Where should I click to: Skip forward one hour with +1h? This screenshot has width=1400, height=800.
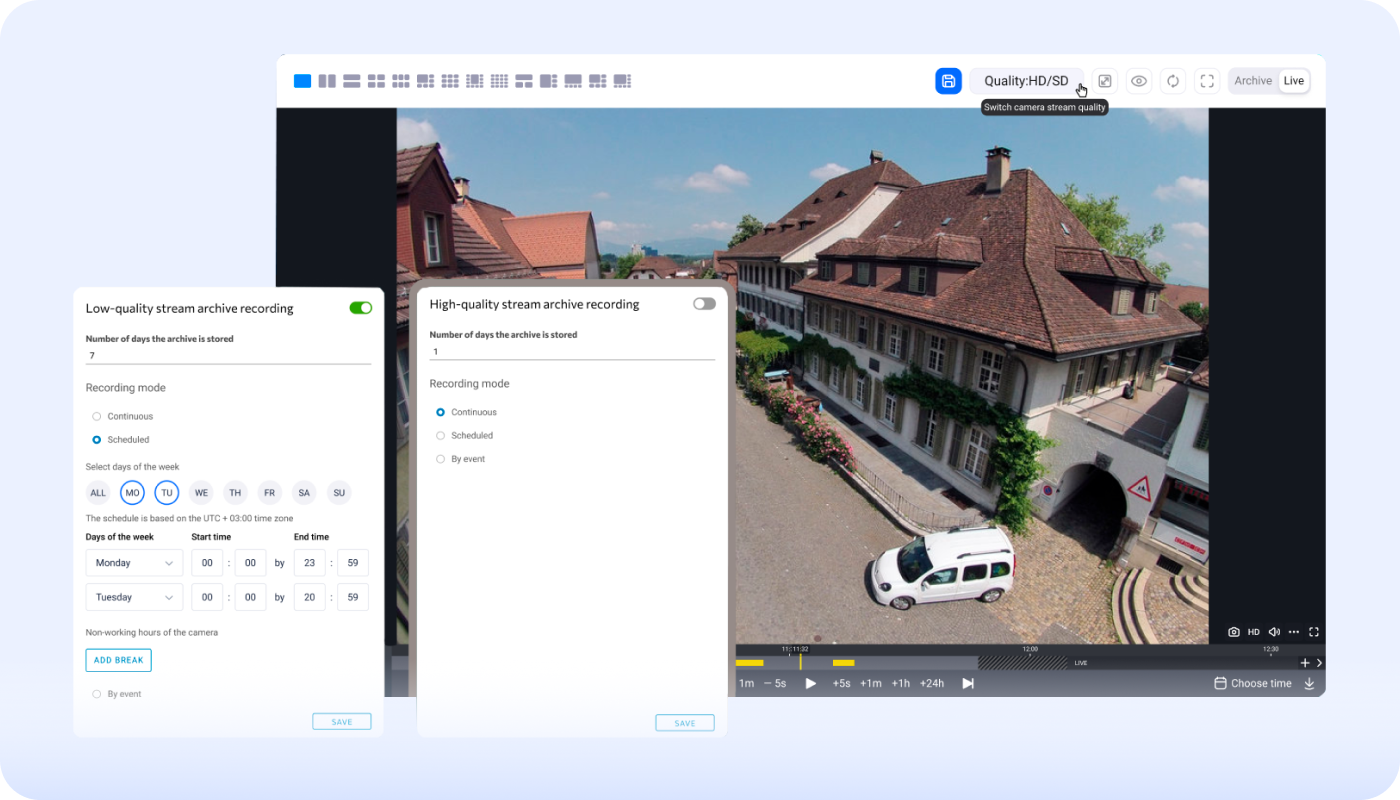pyautogui.click(x=901, y=683)
